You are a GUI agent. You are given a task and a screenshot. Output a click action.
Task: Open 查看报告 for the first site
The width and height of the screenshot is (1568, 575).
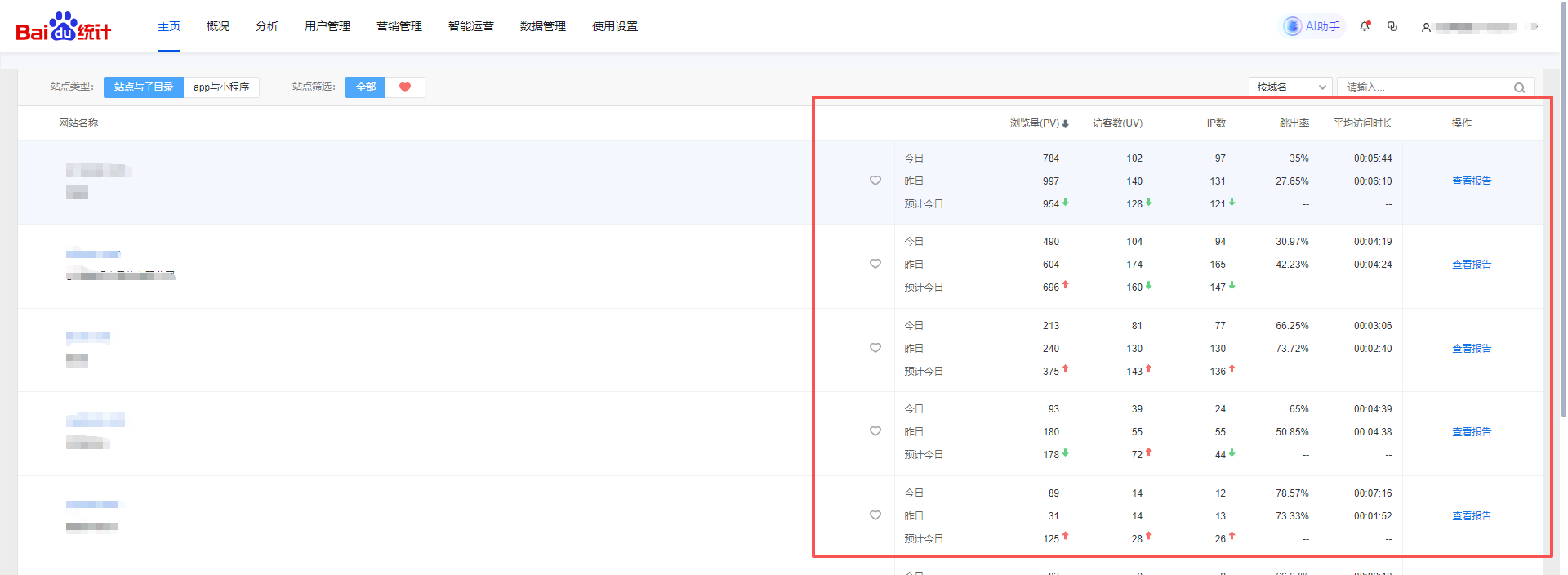click(1472, 181)
